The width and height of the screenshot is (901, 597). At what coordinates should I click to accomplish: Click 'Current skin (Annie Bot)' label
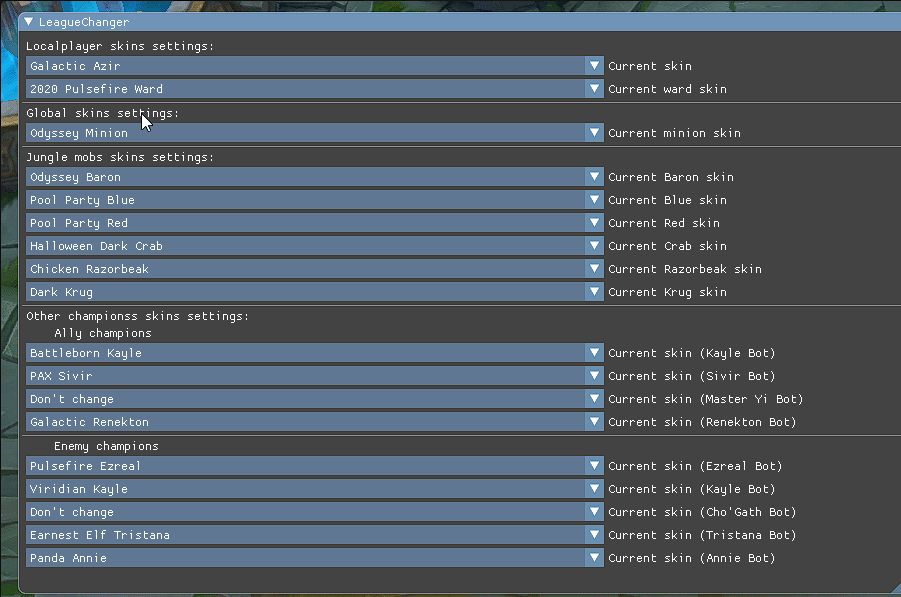(692, 559)
